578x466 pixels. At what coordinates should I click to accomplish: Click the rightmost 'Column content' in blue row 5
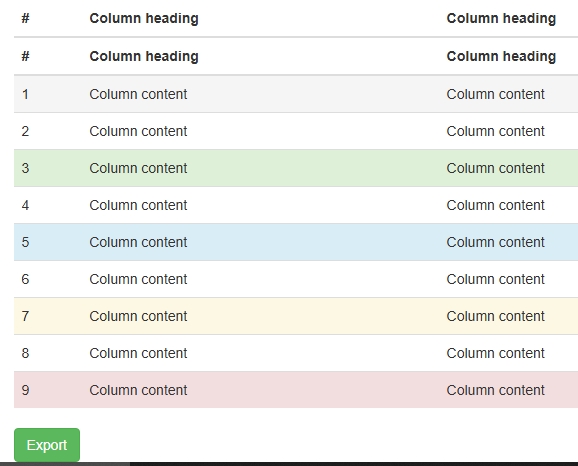(495, 242)
